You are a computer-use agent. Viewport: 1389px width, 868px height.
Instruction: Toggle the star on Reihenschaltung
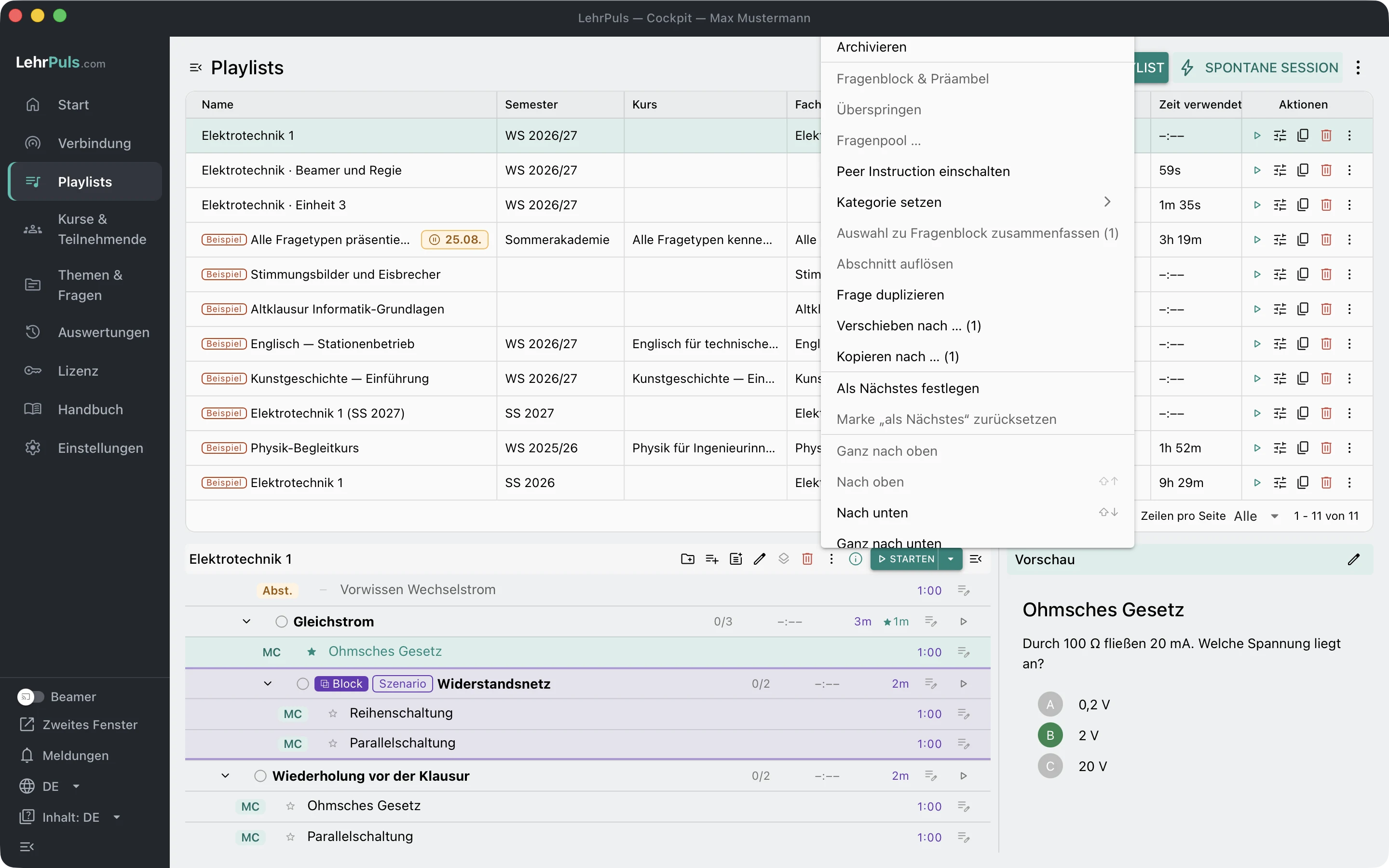click(333, 713)
